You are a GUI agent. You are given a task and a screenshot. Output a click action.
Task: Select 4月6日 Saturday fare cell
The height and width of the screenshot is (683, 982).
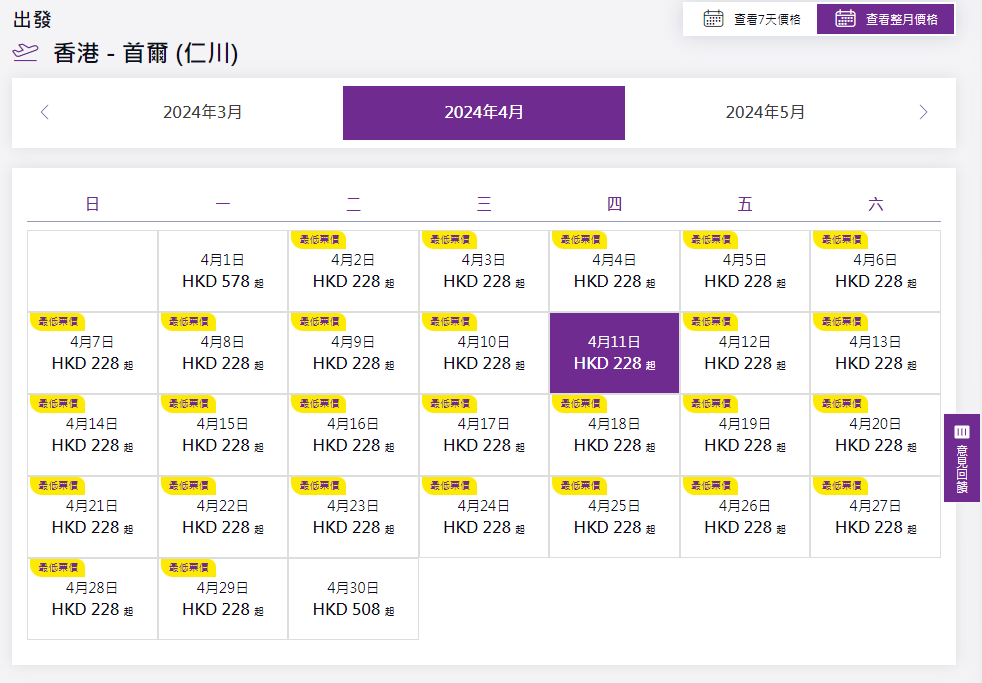coord(875,272)
